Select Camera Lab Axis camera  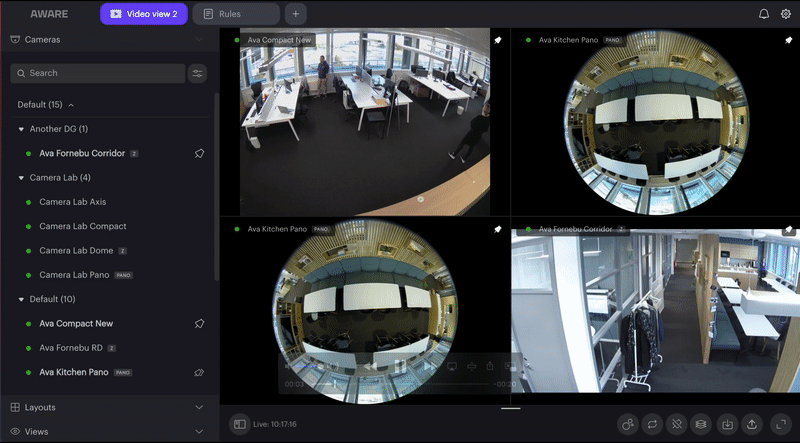tap(73, 202)
